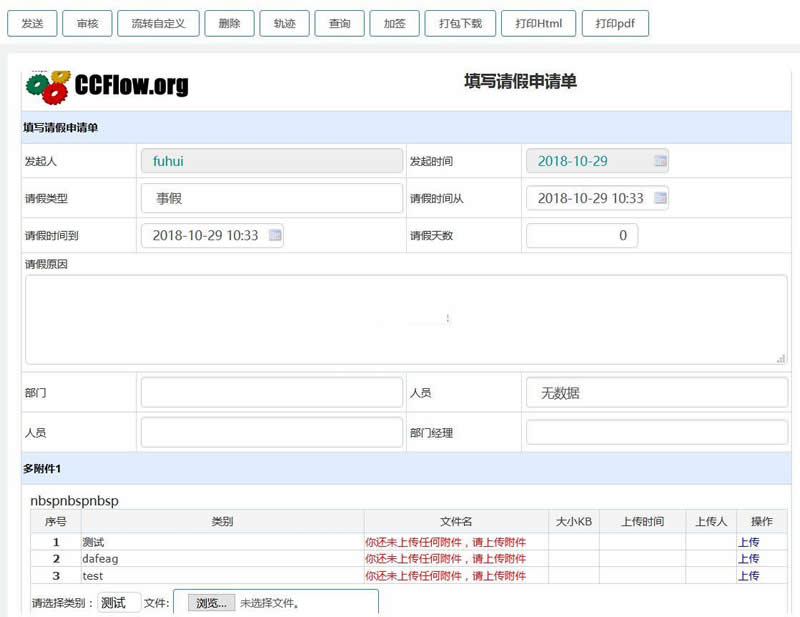Screen dimensions: 800x617
Task: Click 上传 link on the dafeag row
Action: coord(749,558)
